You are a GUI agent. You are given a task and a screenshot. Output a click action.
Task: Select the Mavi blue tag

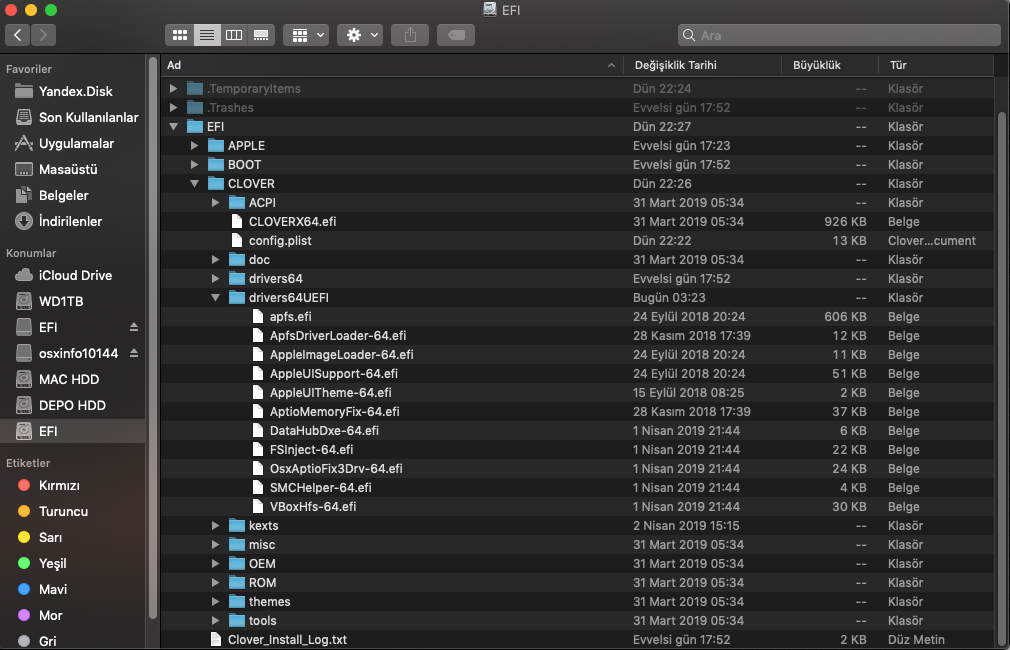[52, 590]
